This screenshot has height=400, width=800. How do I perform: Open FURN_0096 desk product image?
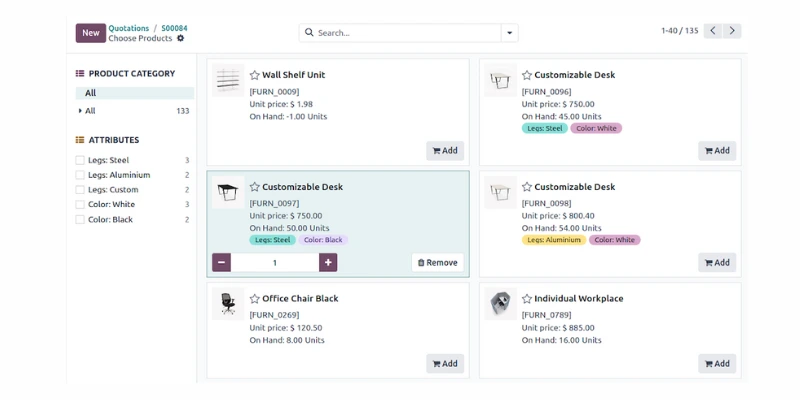(x=501, y=80)
